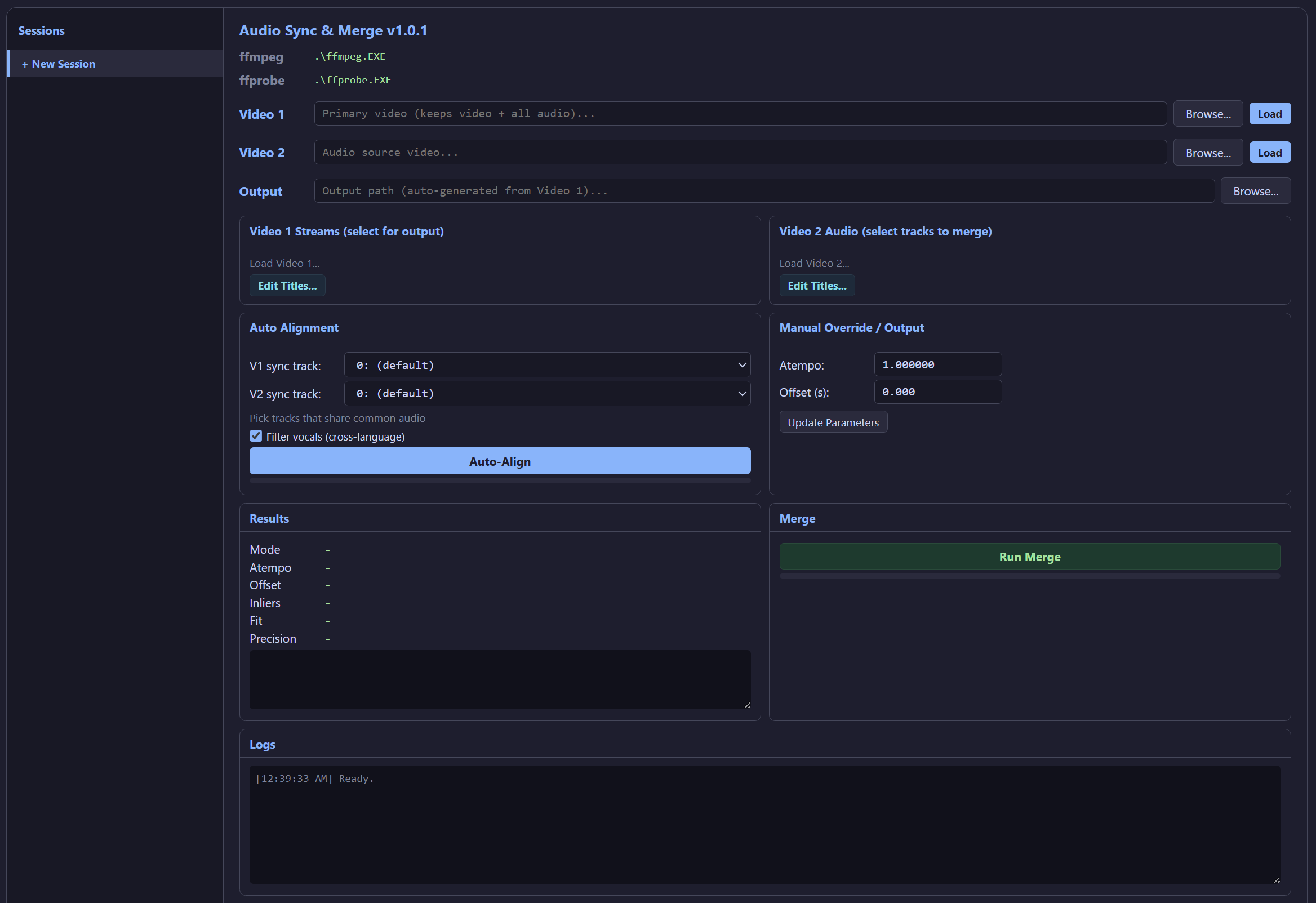Click Browse for Video 2
Viewport: 1316px width, 903px height.
pos(1207,153)
